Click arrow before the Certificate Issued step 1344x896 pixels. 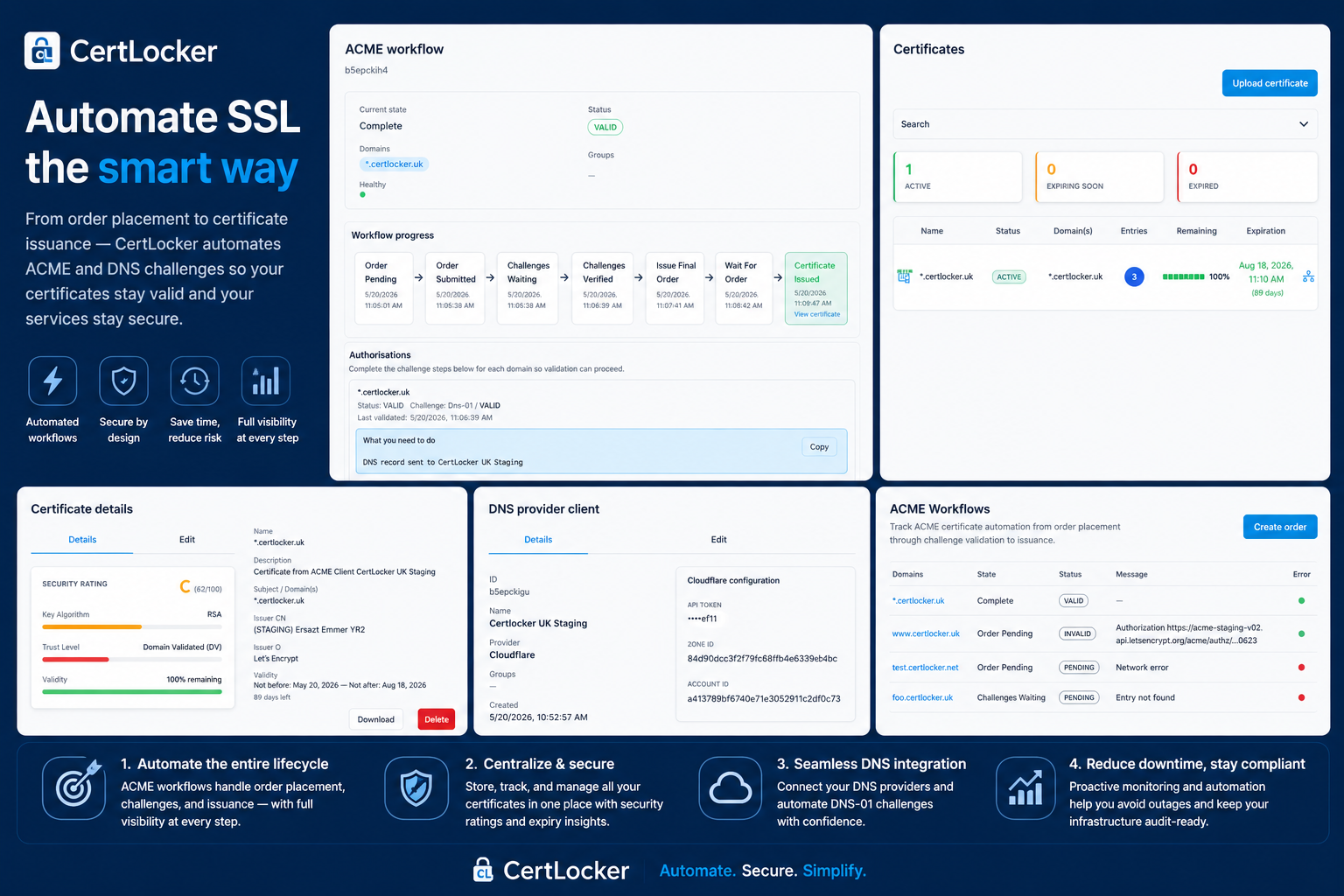click(x=778, y=277)
